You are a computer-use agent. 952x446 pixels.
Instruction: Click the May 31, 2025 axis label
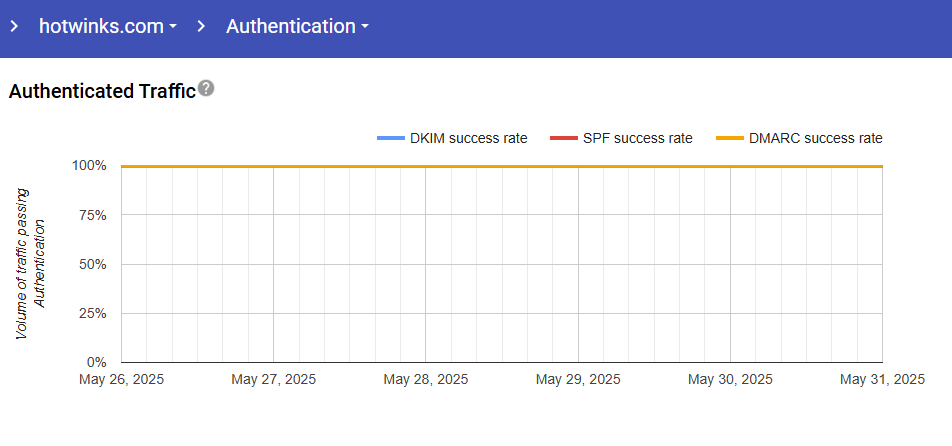[882, 380]
